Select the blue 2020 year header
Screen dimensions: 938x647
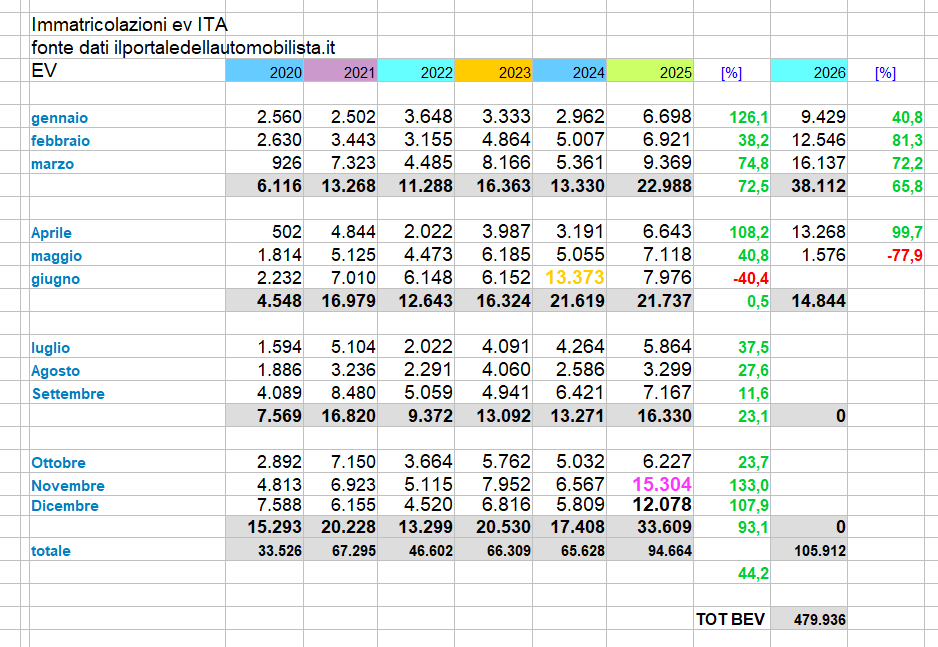click(264, 71)
